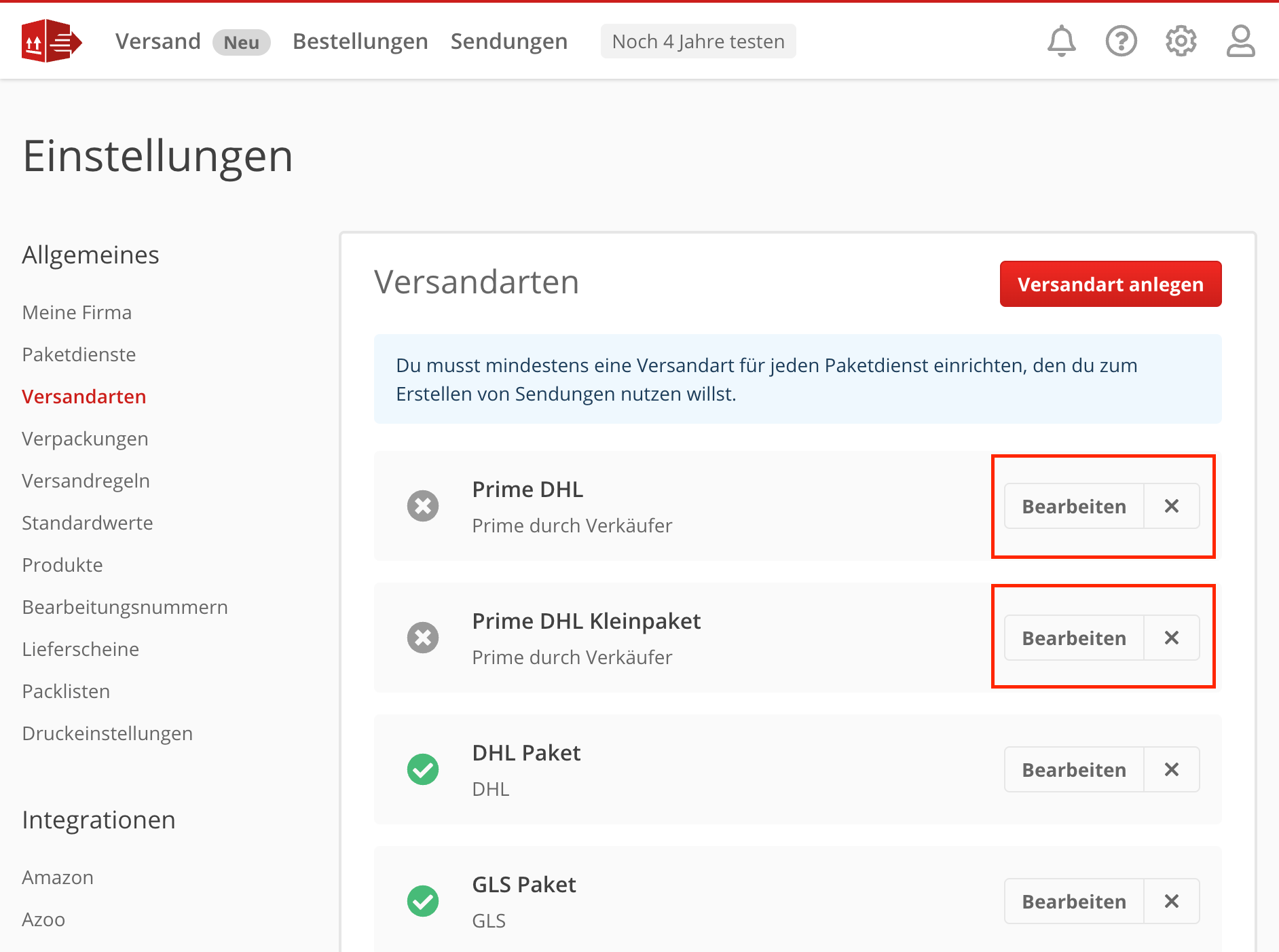Viewport: 1279px width, 952px height.
Task: Go to Paketdienste settings
Action: click(x=79, y=354)
